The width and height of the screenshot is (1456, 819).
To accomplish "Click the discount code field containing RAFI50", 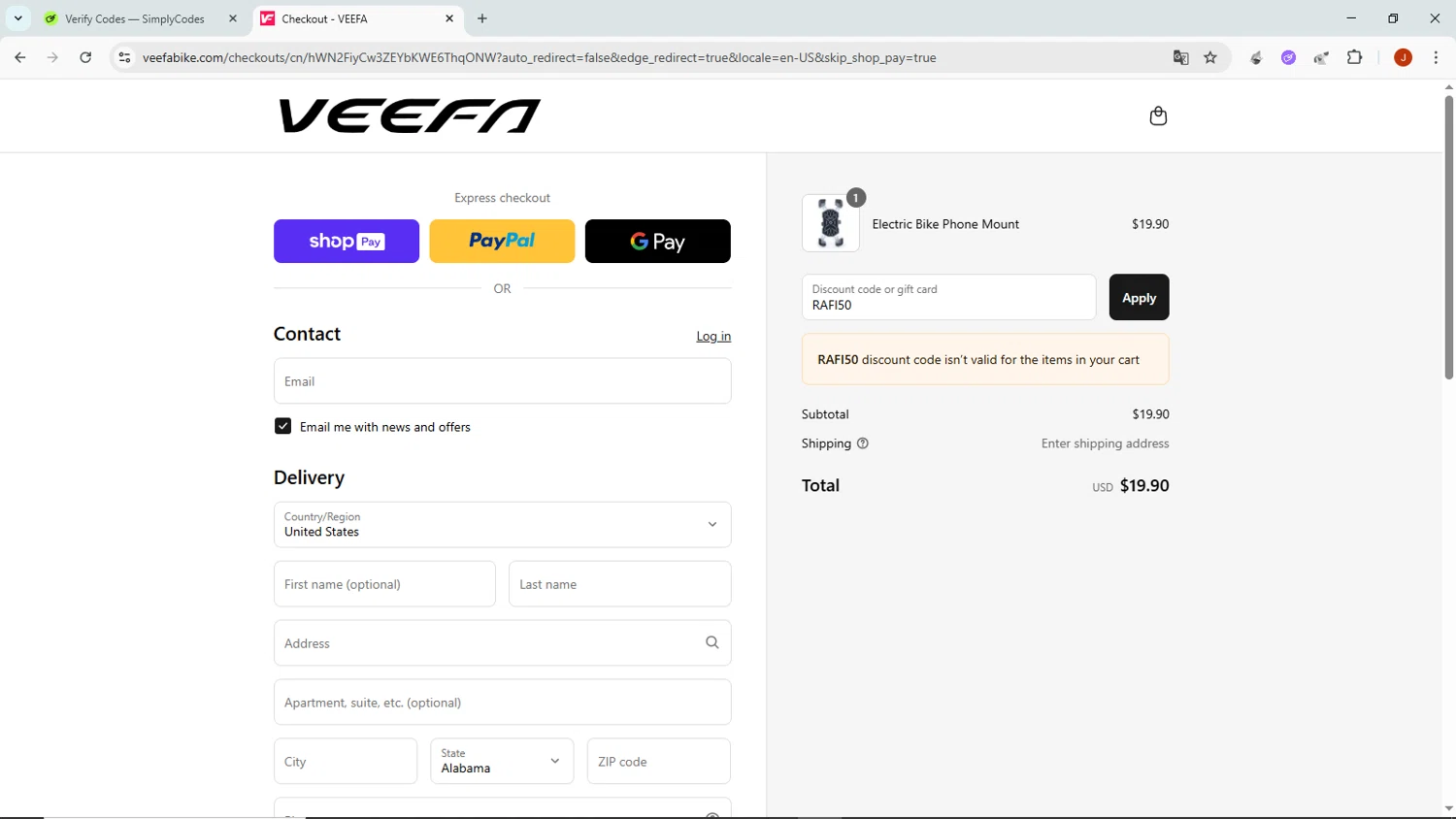I will (x=948, y=297).
